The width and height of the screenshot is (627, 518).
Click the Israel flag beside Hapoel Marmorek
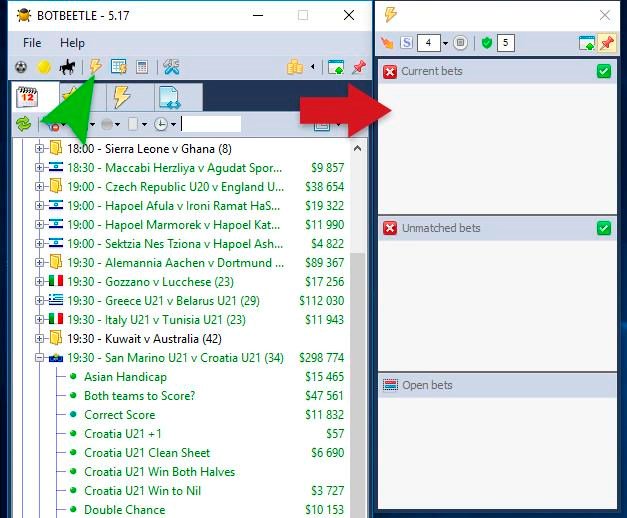pos(56,224)
